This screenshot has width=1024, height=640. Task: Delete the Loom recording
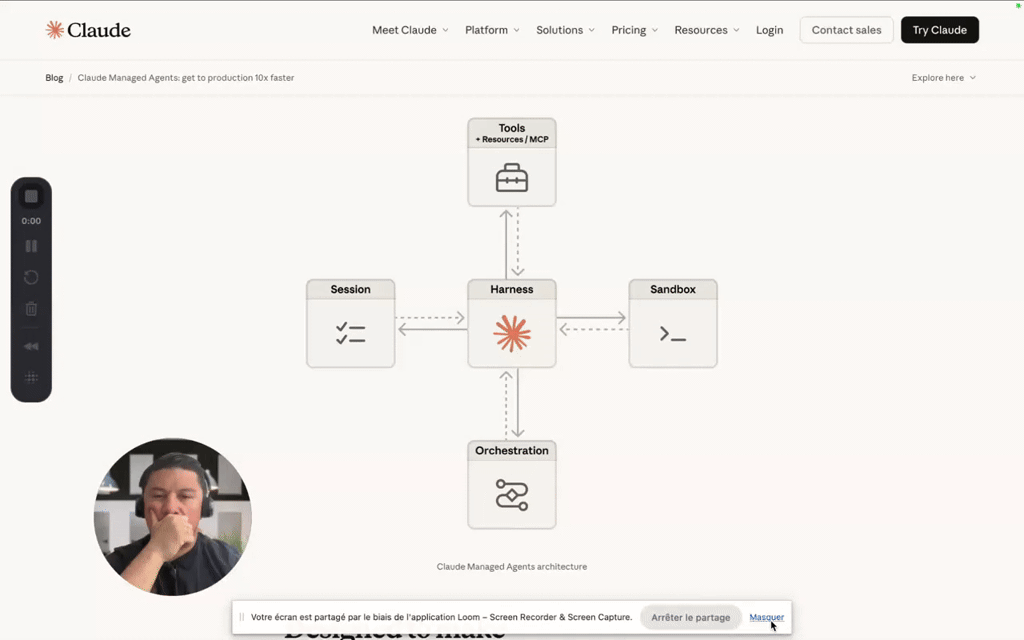click(31, 308)
